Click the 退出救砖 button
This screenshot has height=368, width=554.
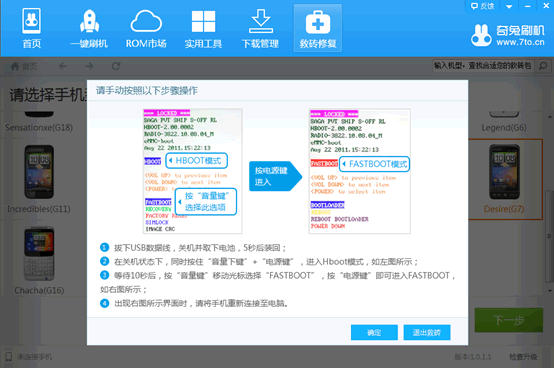(x=427, y=332)
